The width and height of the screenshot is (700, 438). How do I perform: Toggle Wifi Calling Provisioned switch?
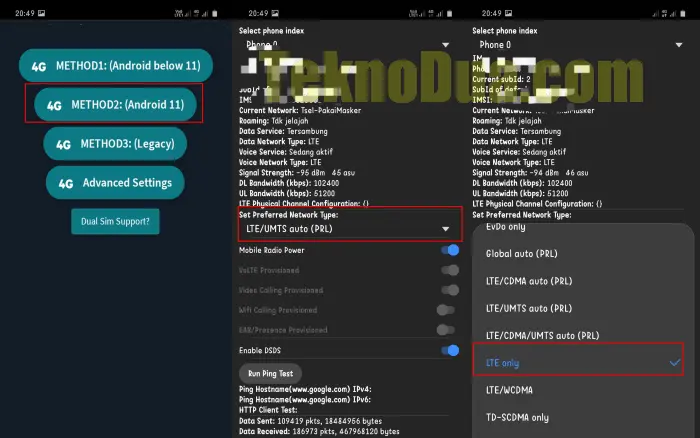coord(446,310)
